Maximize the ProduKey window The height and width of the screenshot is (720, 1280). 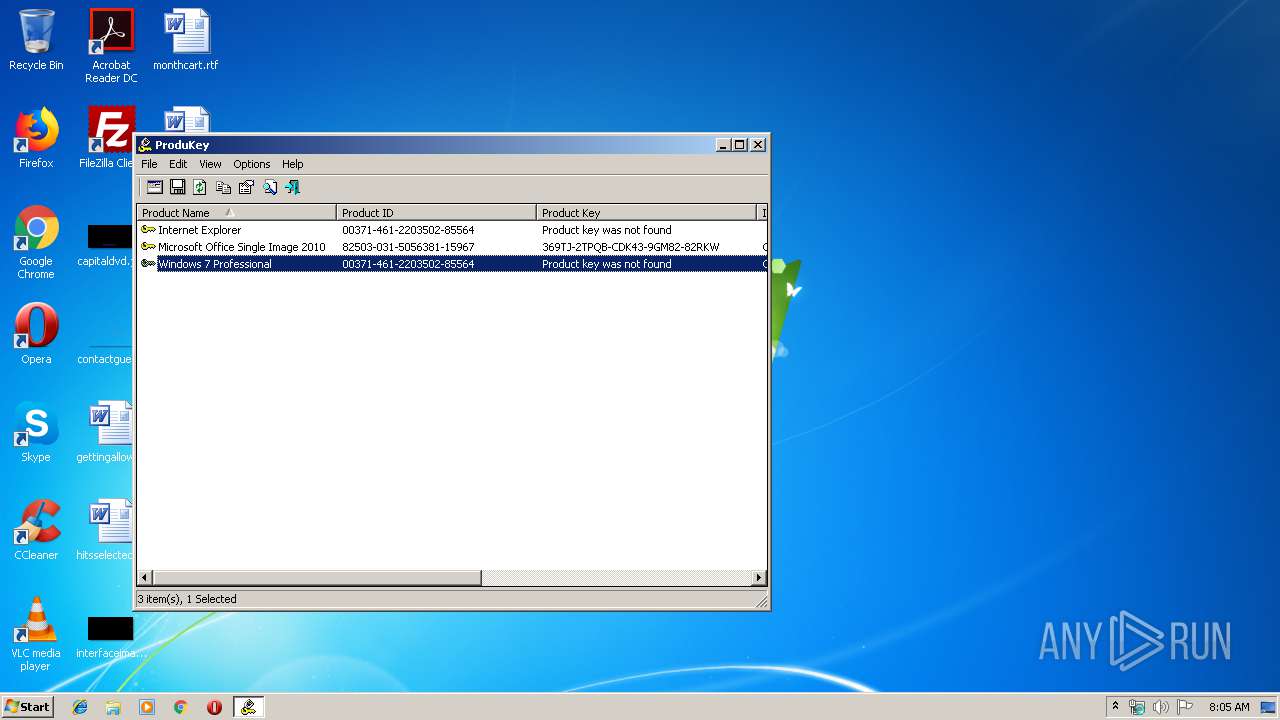tap(740, 145)
